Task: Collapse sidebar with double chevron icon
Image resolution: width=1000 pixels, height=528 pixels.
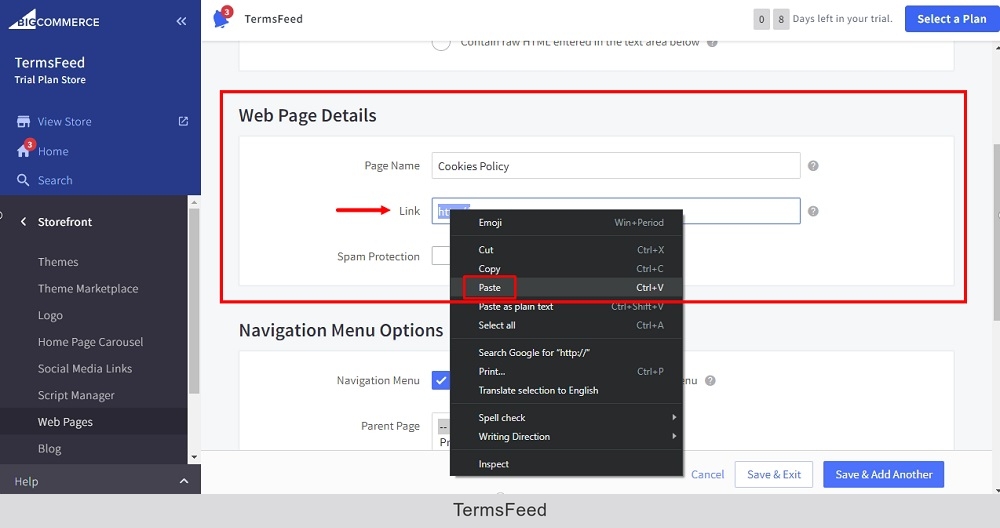Action: tap(181, 21)
